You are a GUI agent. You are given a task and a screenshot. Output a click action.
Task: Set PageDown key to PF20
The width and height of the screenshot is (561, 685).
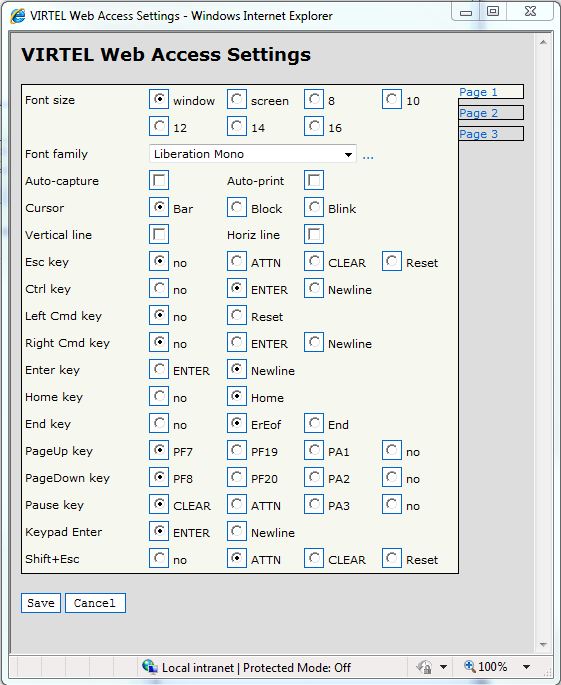(236, 477)
